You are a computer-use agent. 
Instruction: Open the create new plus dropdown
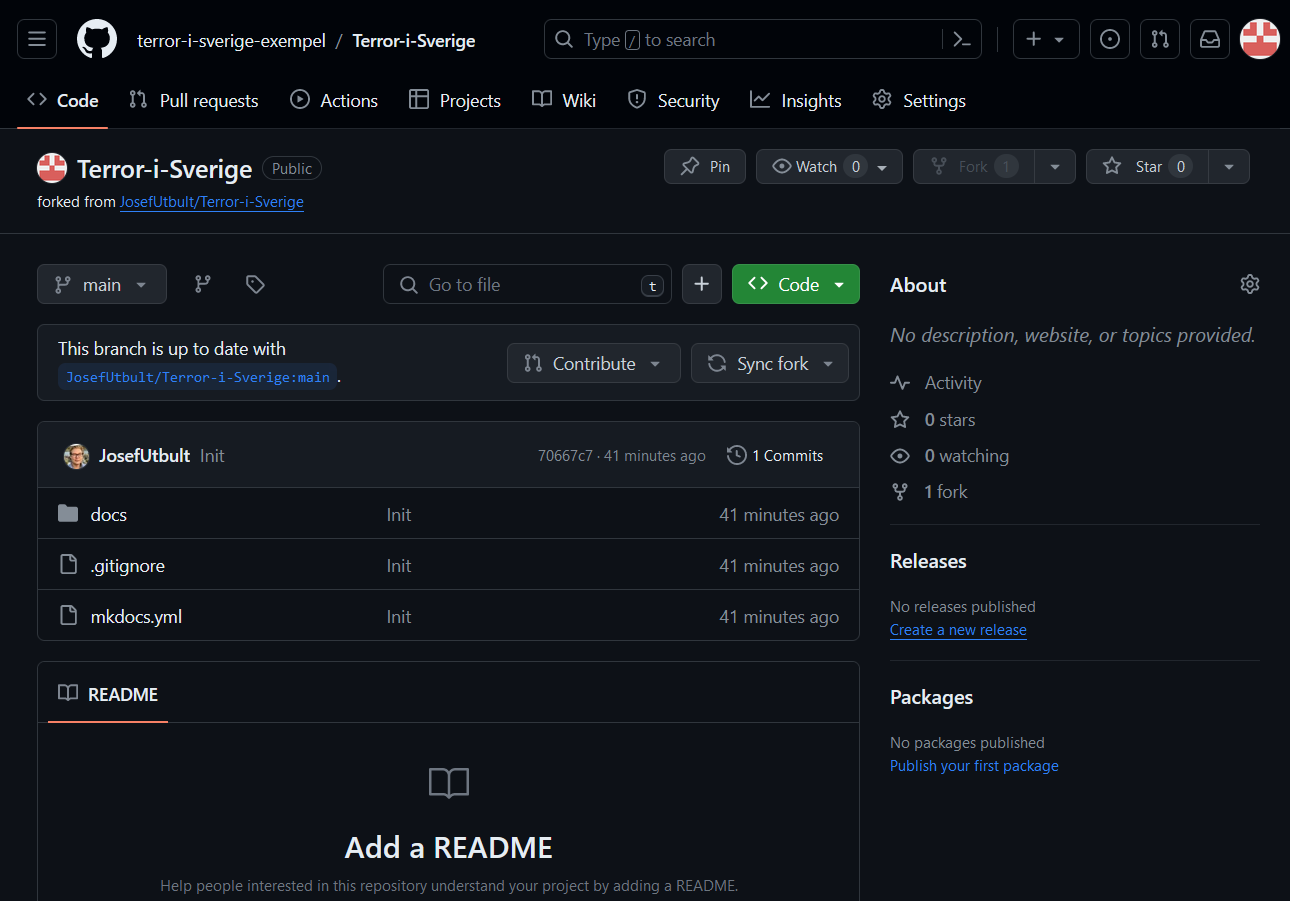(x=1046, y=40)
